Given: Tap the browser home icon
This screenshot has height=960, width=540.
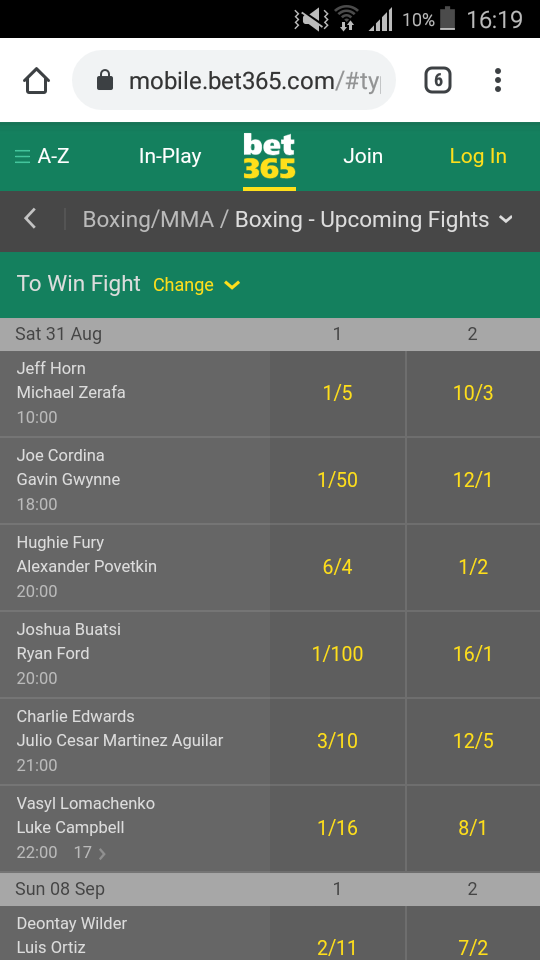Looking at the screenshot, I should point(36,80).
